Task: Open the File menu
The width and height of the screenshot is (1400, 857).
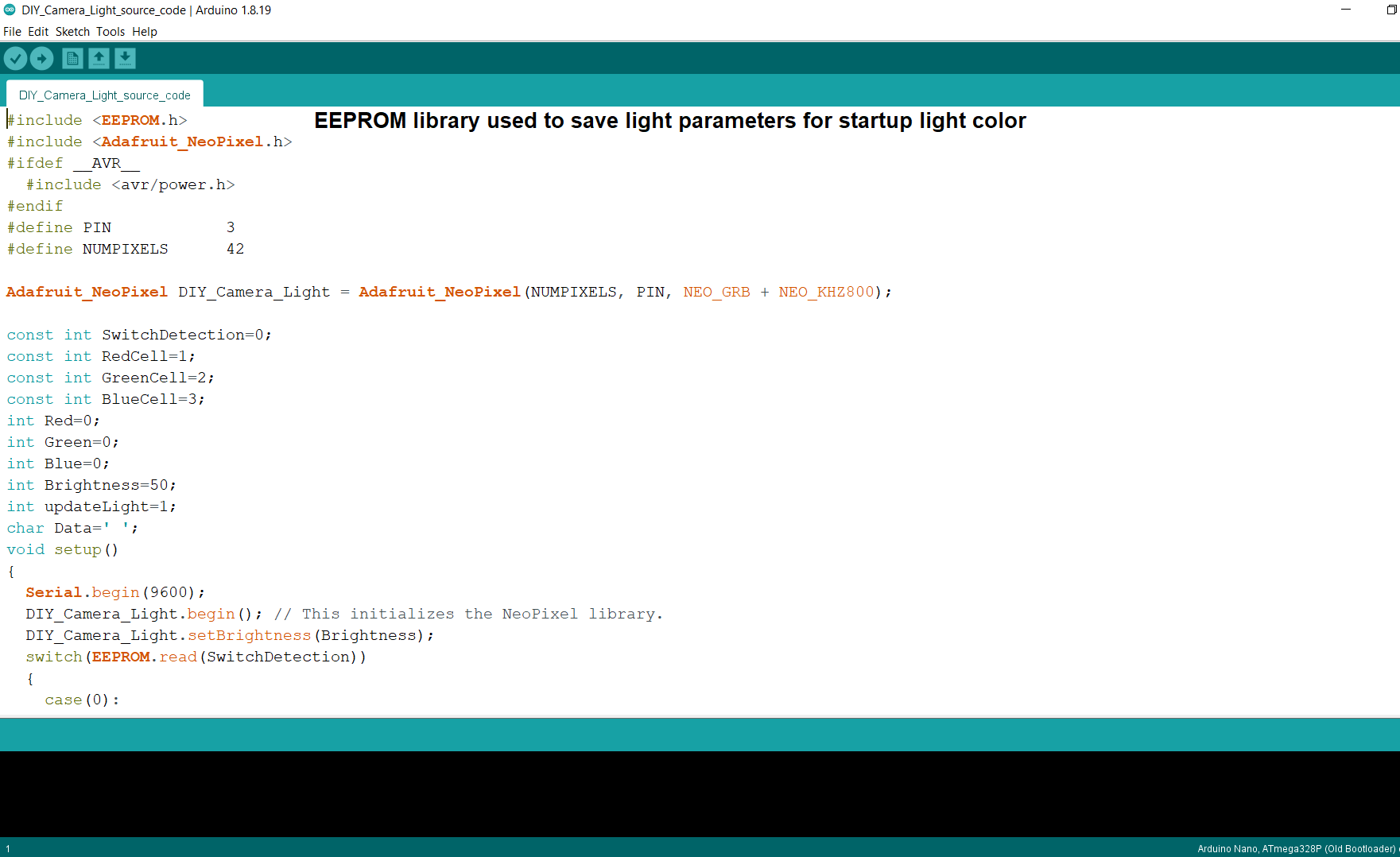Action: click(x=12, y=31)
